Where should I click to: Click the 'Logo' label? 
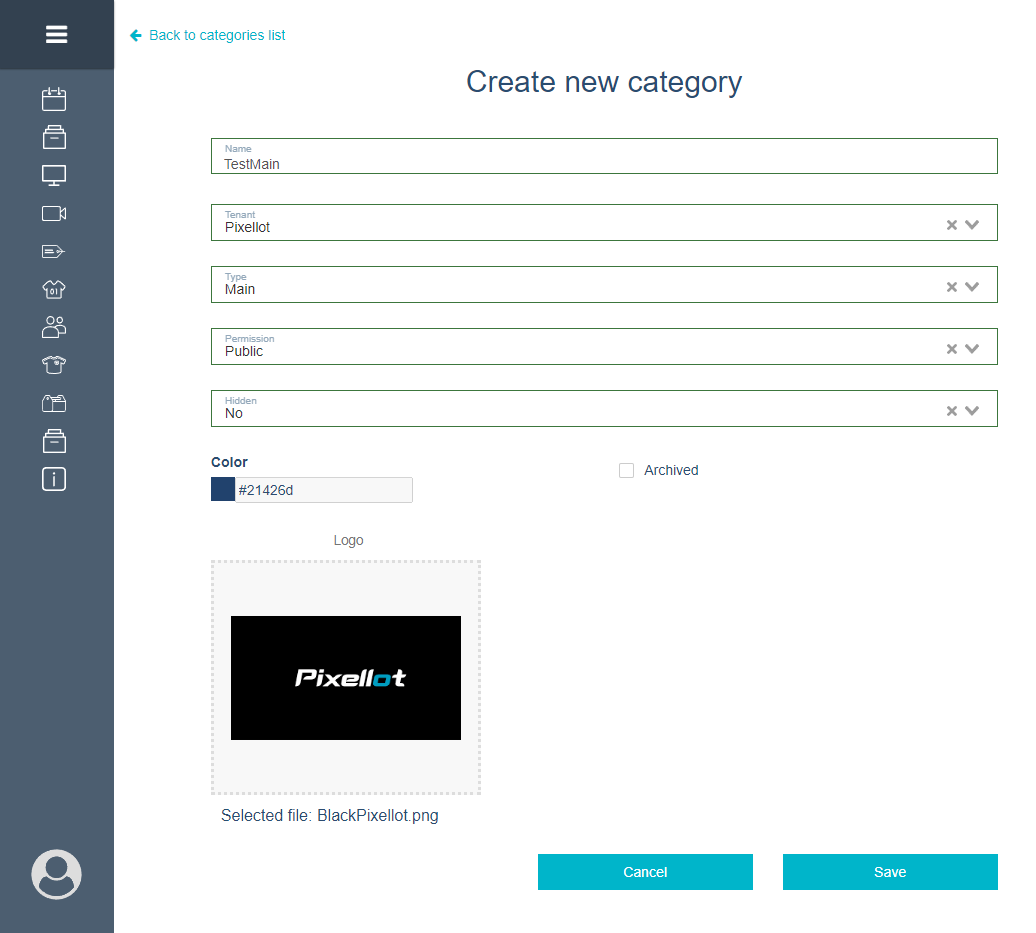348,541
